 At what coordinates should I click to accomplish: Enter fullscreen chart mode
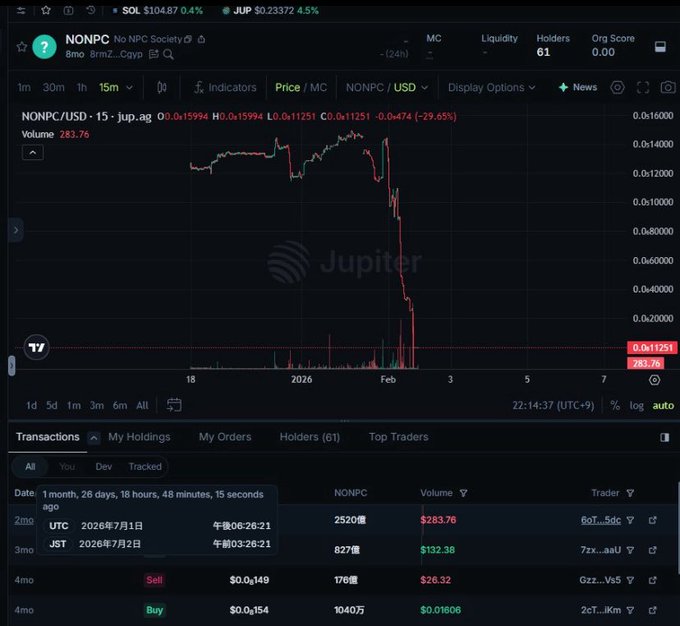(643, 88)
